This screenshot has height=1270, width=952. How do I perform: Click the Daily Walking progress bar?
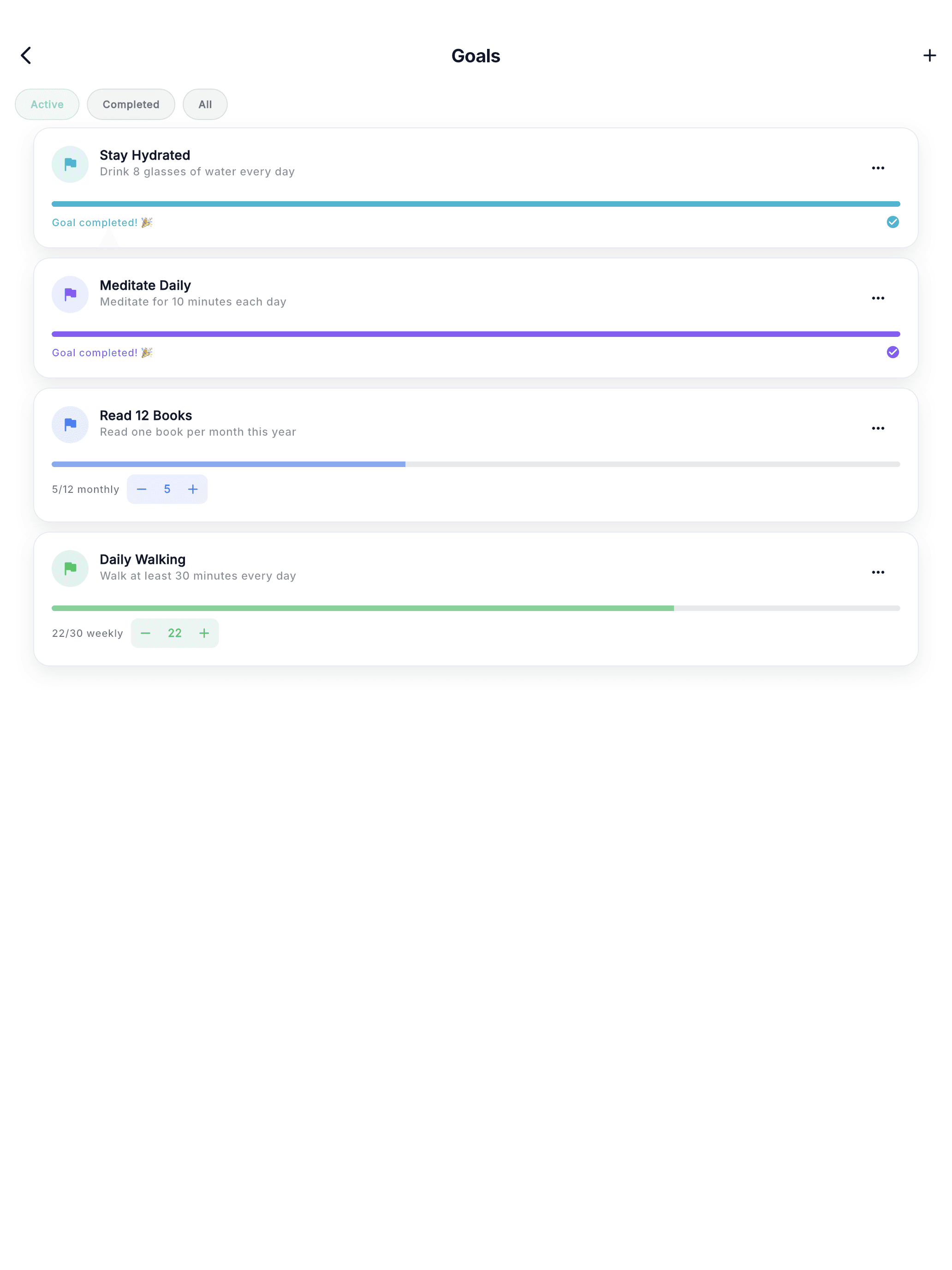pos(476,608)
